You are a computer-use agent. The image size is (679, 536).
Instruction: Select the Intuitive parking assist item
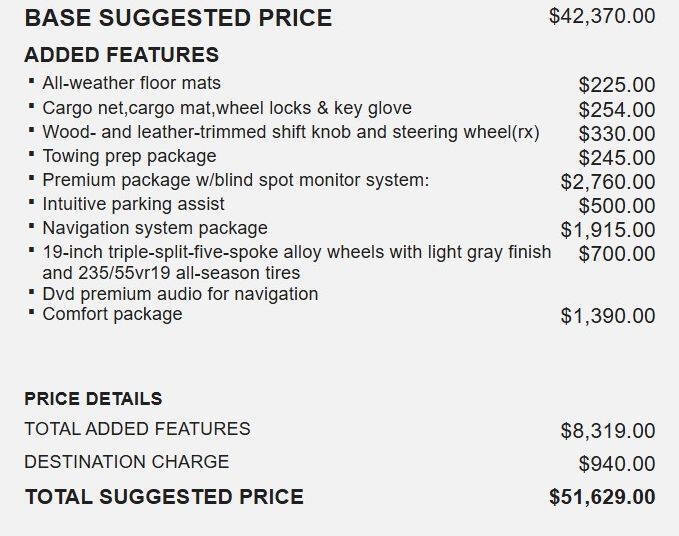tap(133, 204)
